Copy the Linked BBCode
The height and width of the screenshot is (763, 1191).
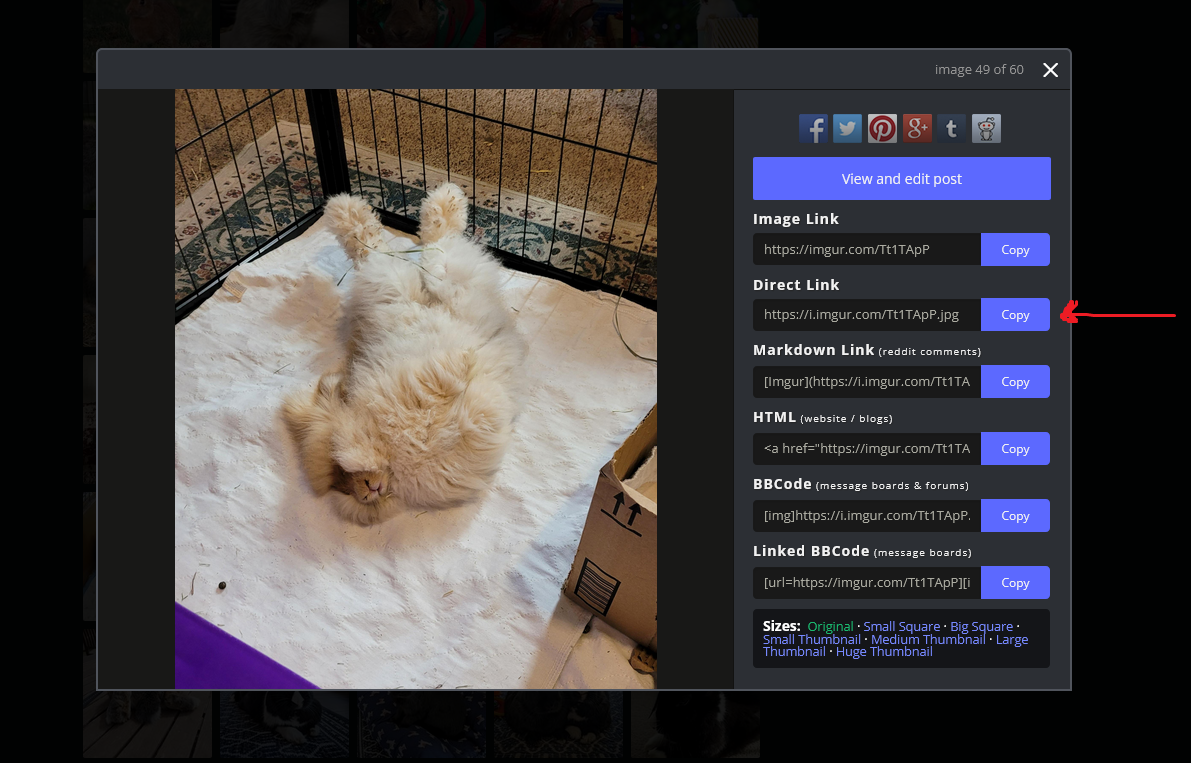1015,583
